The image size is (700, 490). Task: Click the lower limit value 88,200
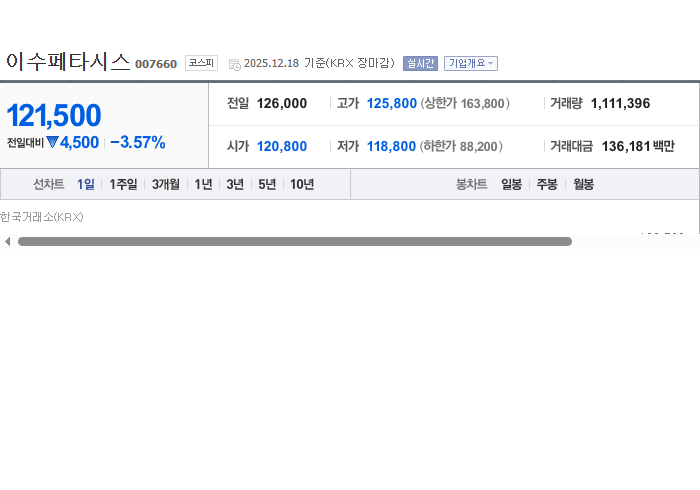click(x=479, y=147)
